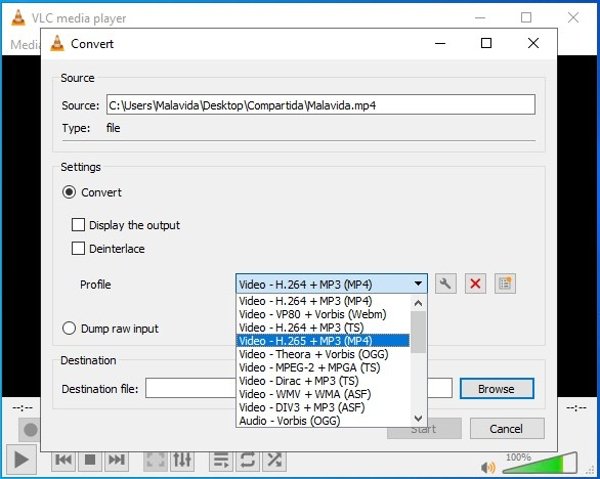Click the profile list scrollbar thumb
The image size is (600, 479).
pos(418,332)
